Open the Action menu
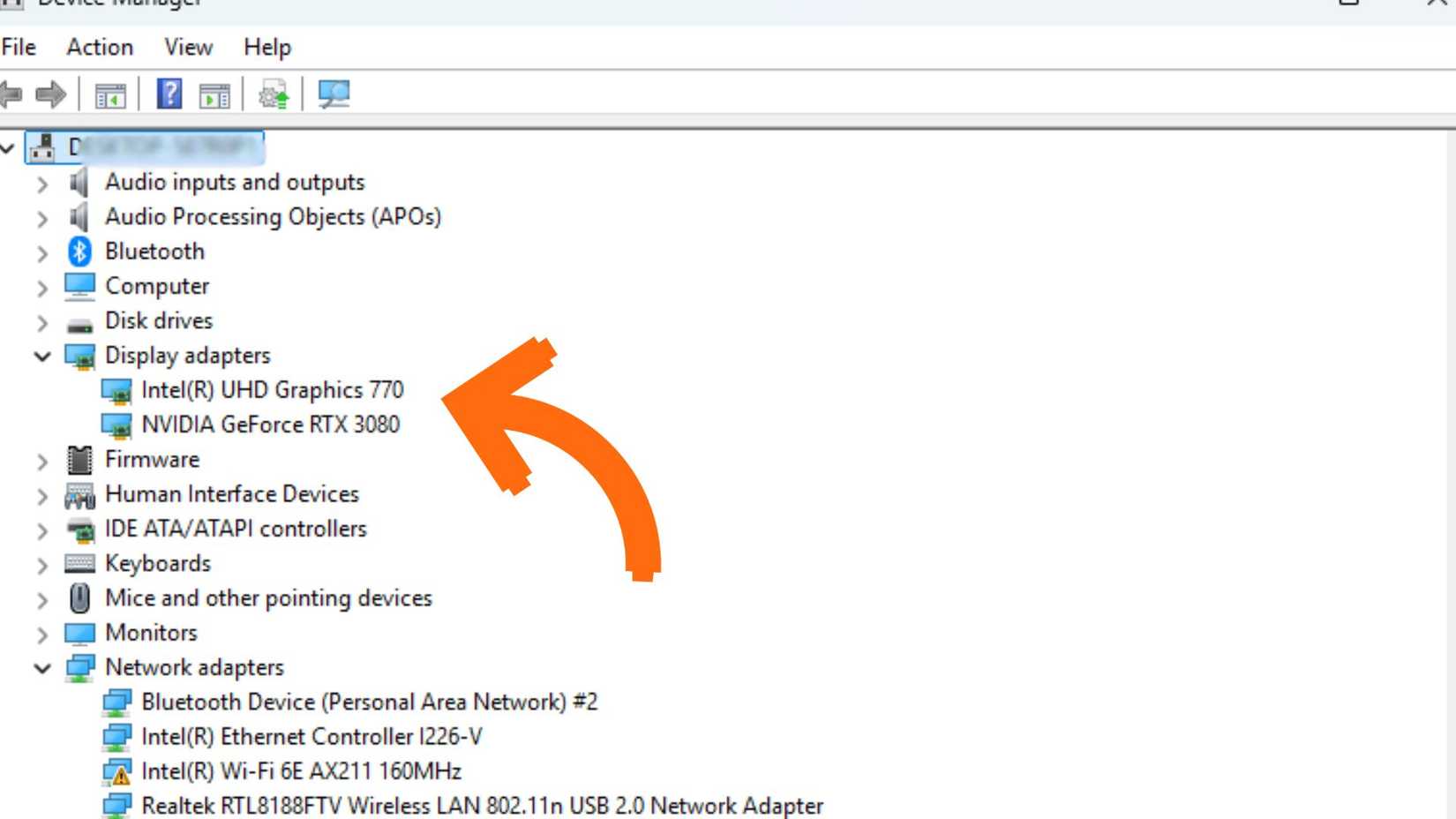The image size is (1456, 819). pyautogui.click(x=100, y=47)
